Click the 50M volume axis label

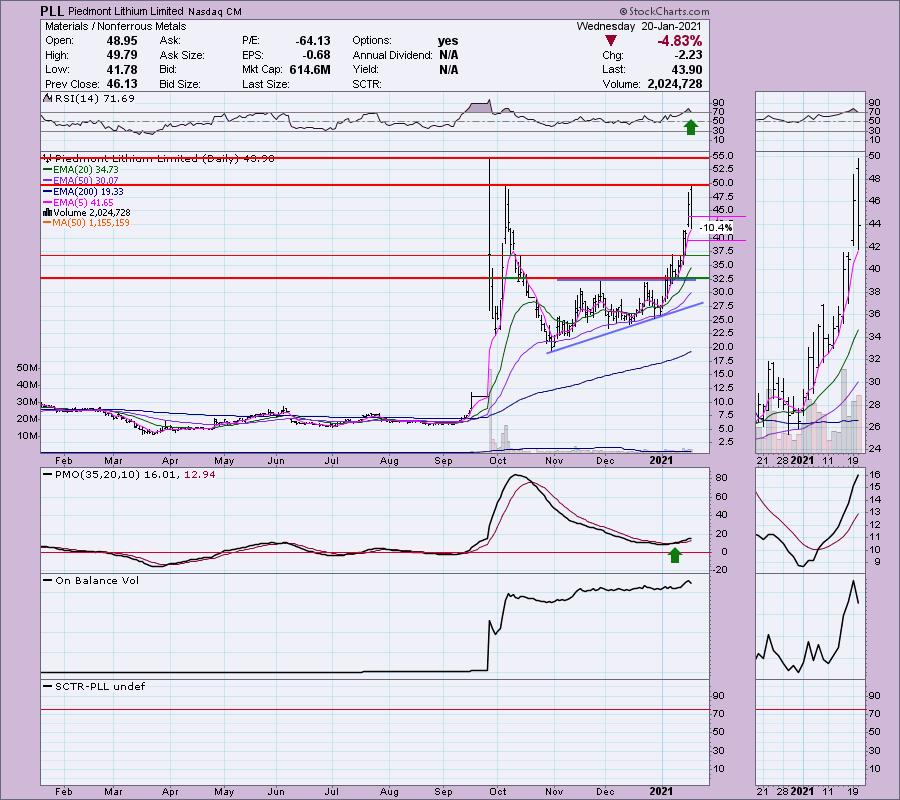28,367
